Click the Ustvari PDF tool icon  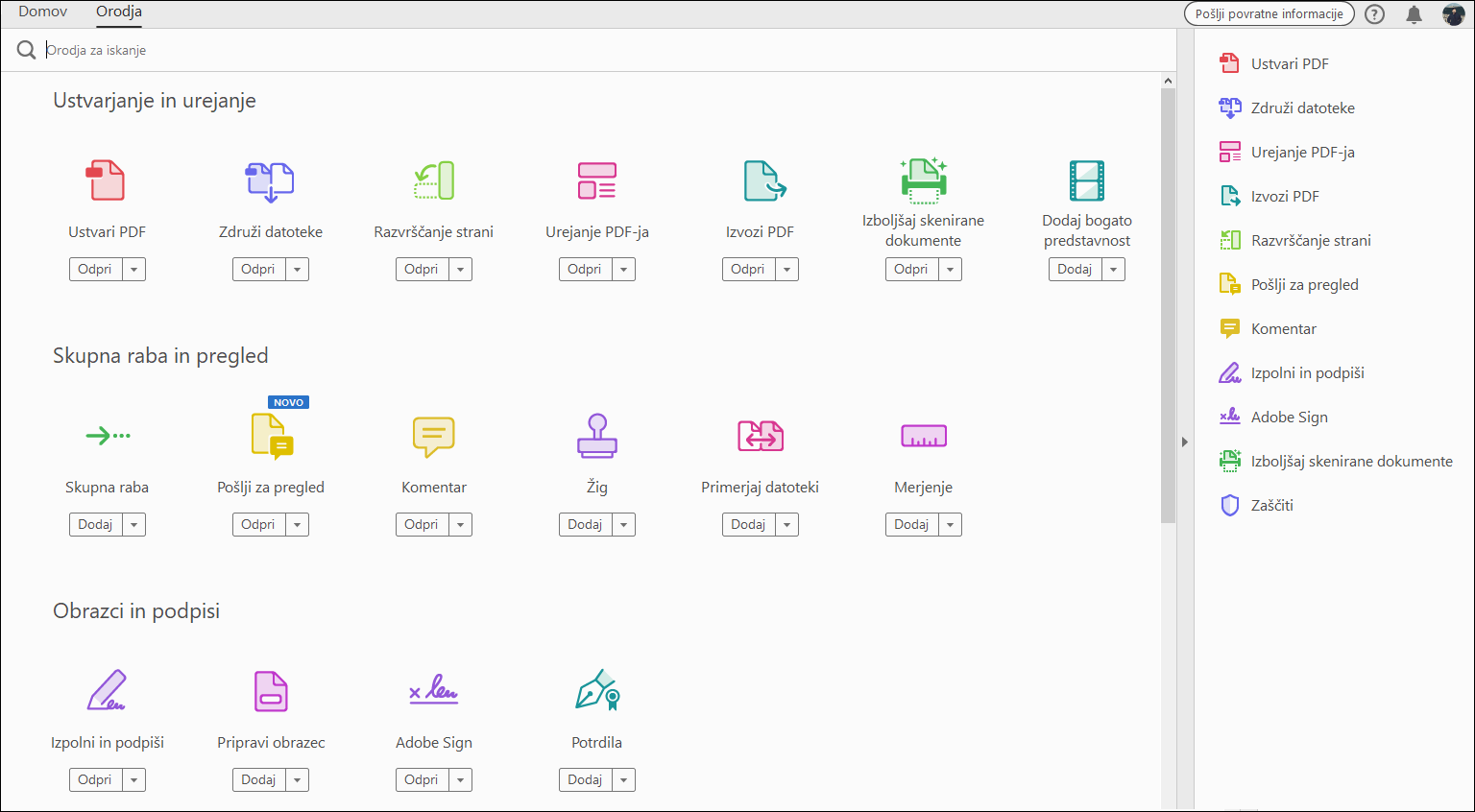coord(107,180)
